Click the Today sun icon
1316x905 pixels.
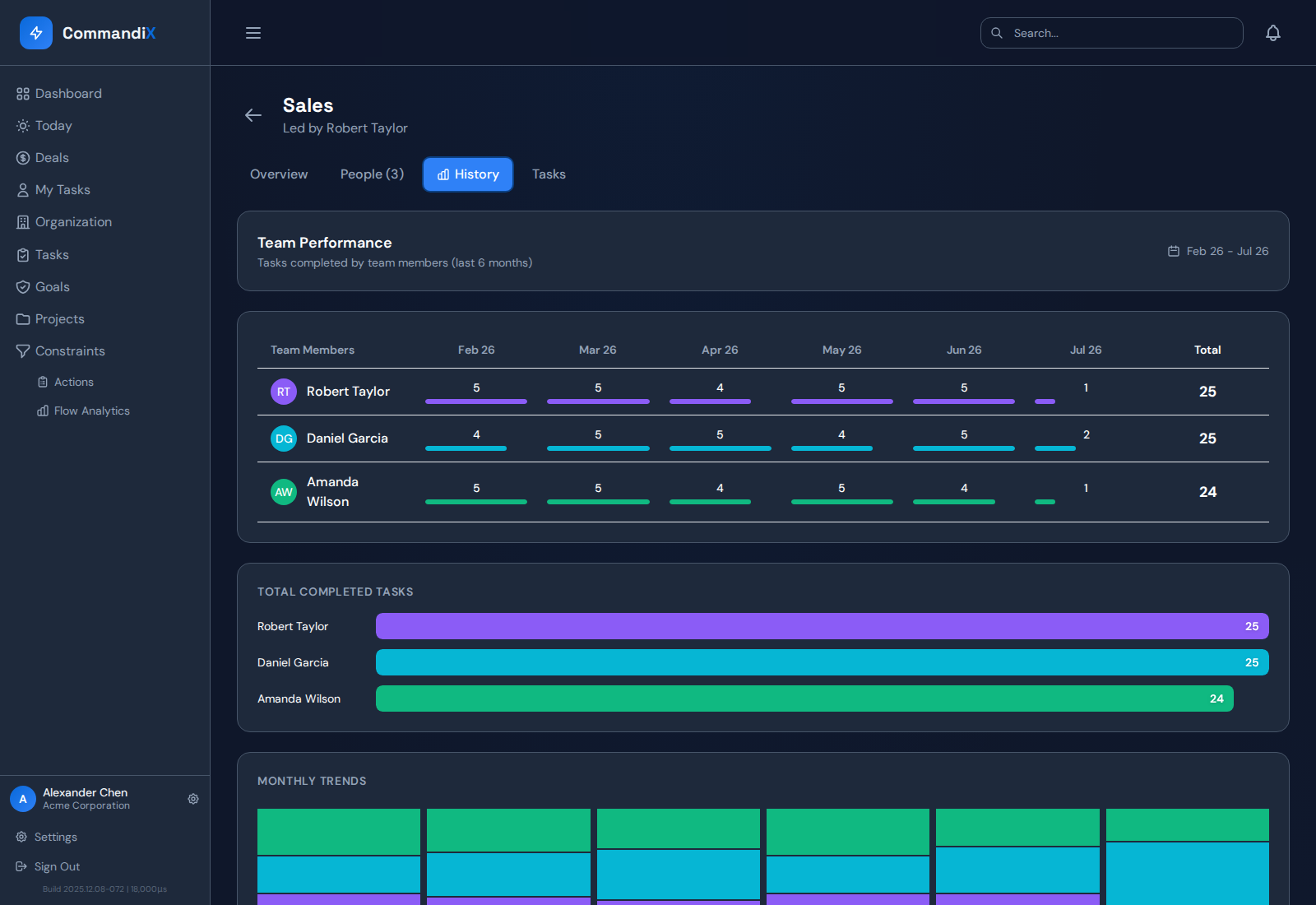pos(23,126)
